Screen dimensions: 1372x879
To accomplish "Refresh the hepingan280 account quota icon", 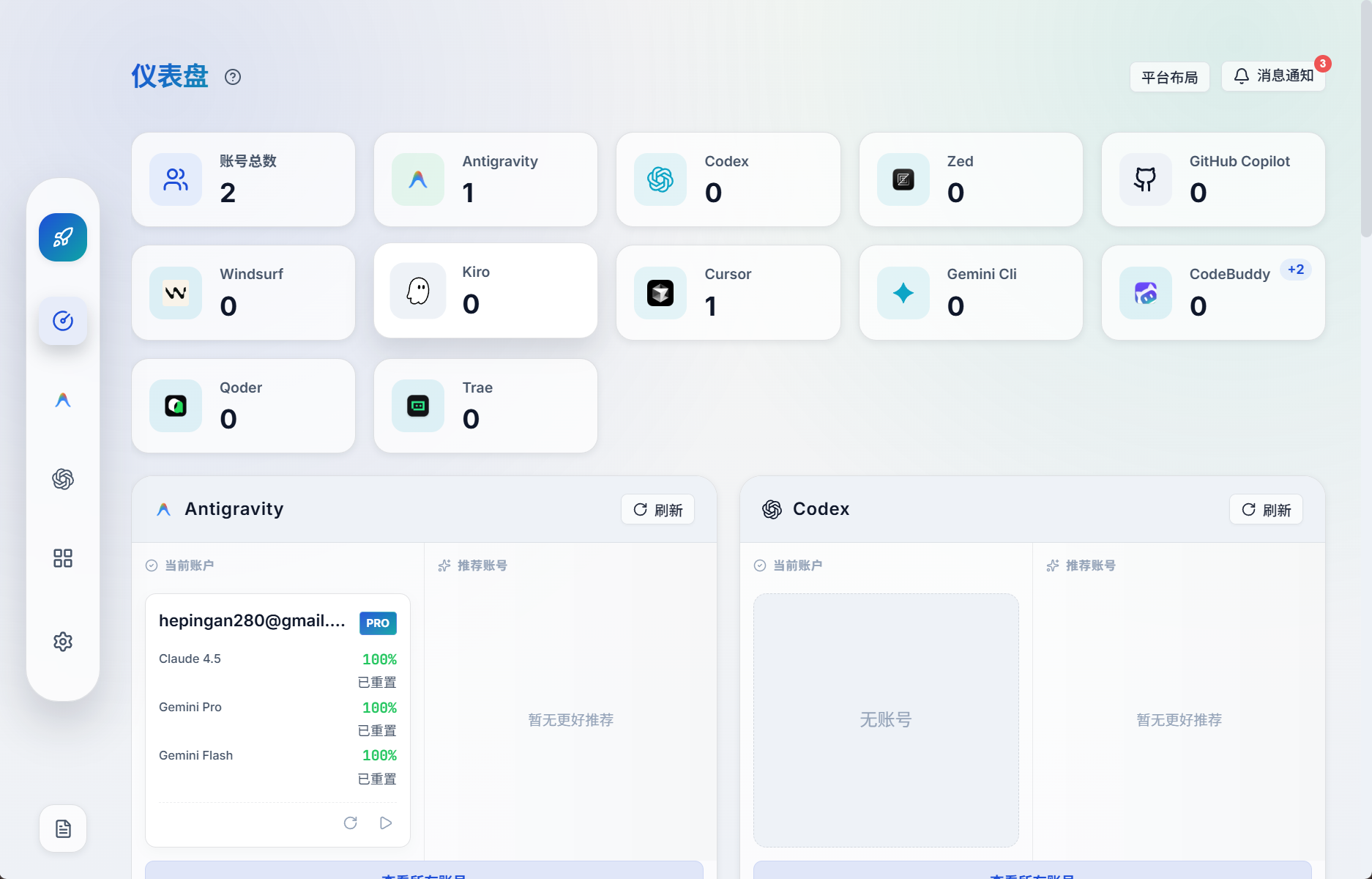I will pos(351,823).
